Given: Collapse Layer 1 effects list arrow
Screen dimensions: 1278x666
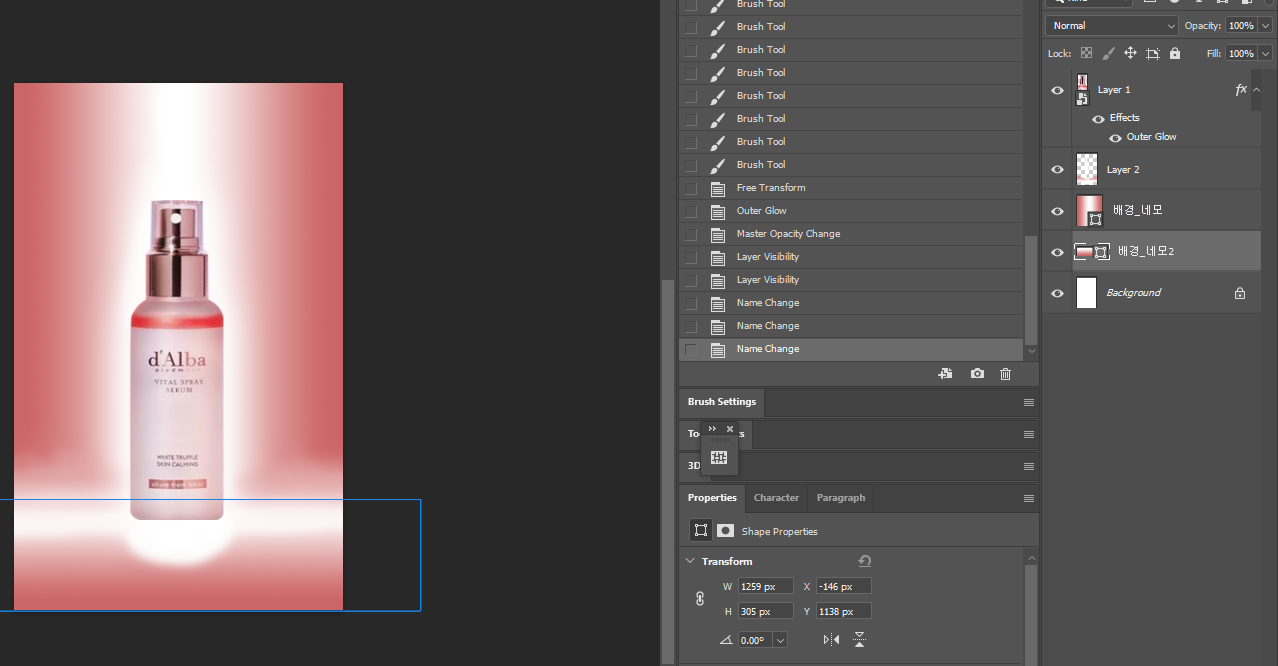Looking at the screenshot, I should (x=1256, y=89).
